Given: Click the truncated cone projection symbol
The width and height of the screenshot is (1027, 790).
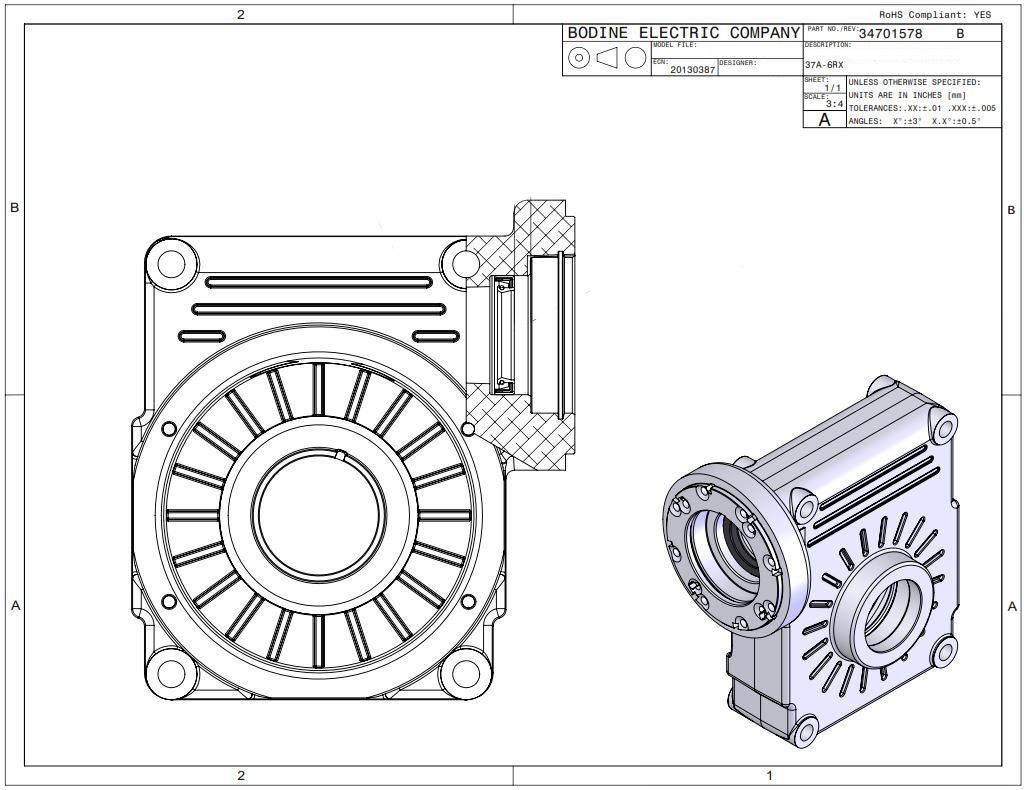Looking at the screenshot, I should pos(606,59).
